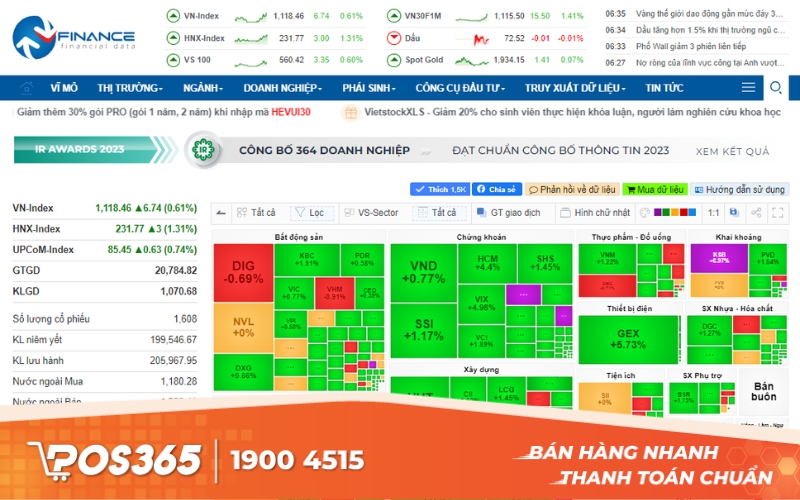Screen dimensions: 800x500
Task: Click the VN30F1M up-arrow indicator icon
Action: pos(393,16)
